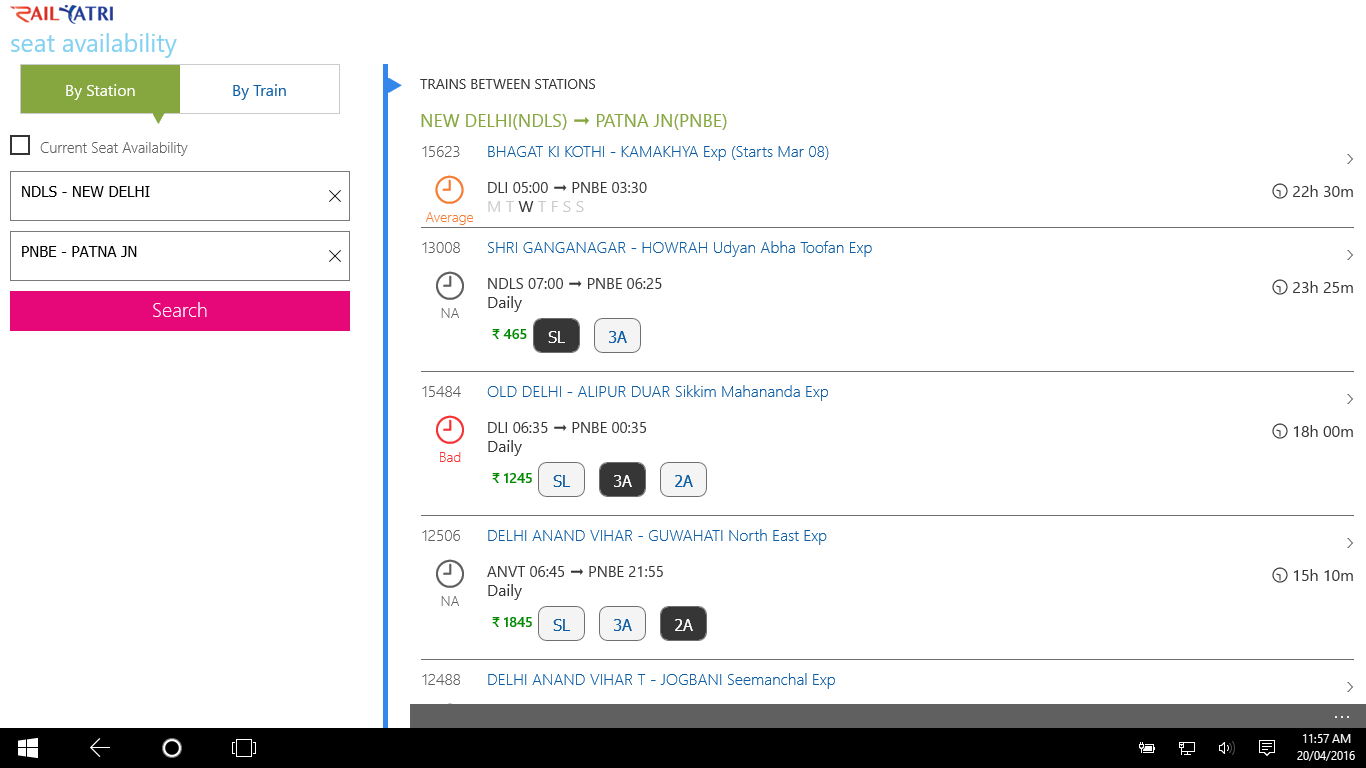Screen dimensions: 1366x768
Task: Select 3A class for train 15484
Action: click(x=623, y=480)
